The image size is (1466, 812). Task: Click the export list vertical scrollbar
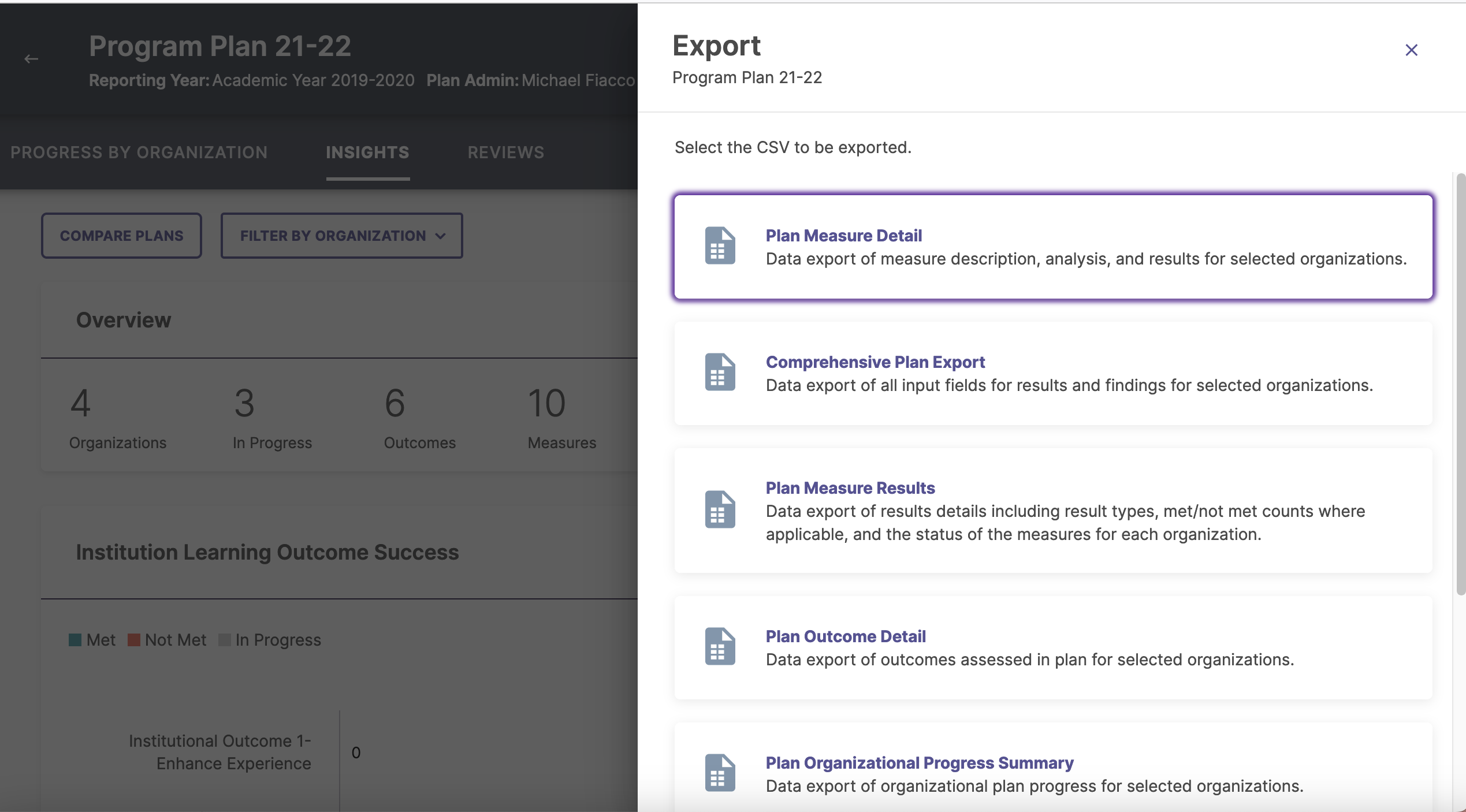[1460, 384]
